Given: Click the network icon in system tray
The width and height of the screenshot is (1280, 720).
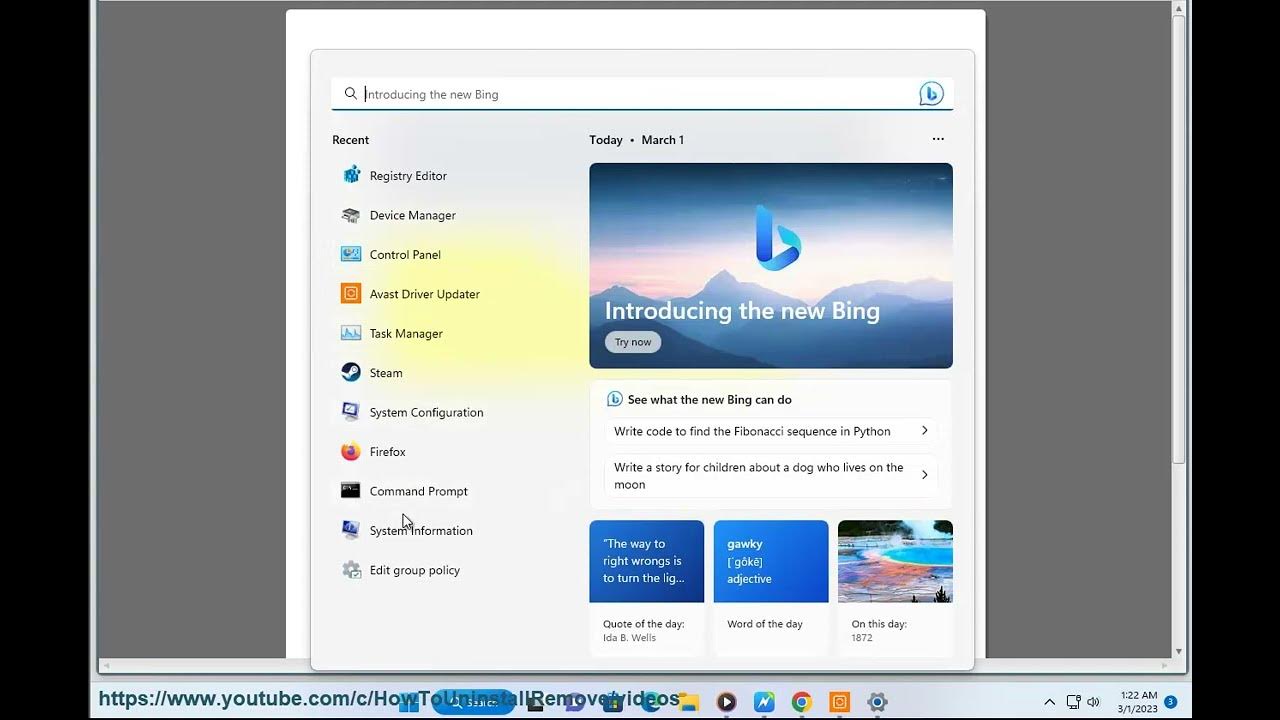Looking at the screenshot, I should point(1073,702).
